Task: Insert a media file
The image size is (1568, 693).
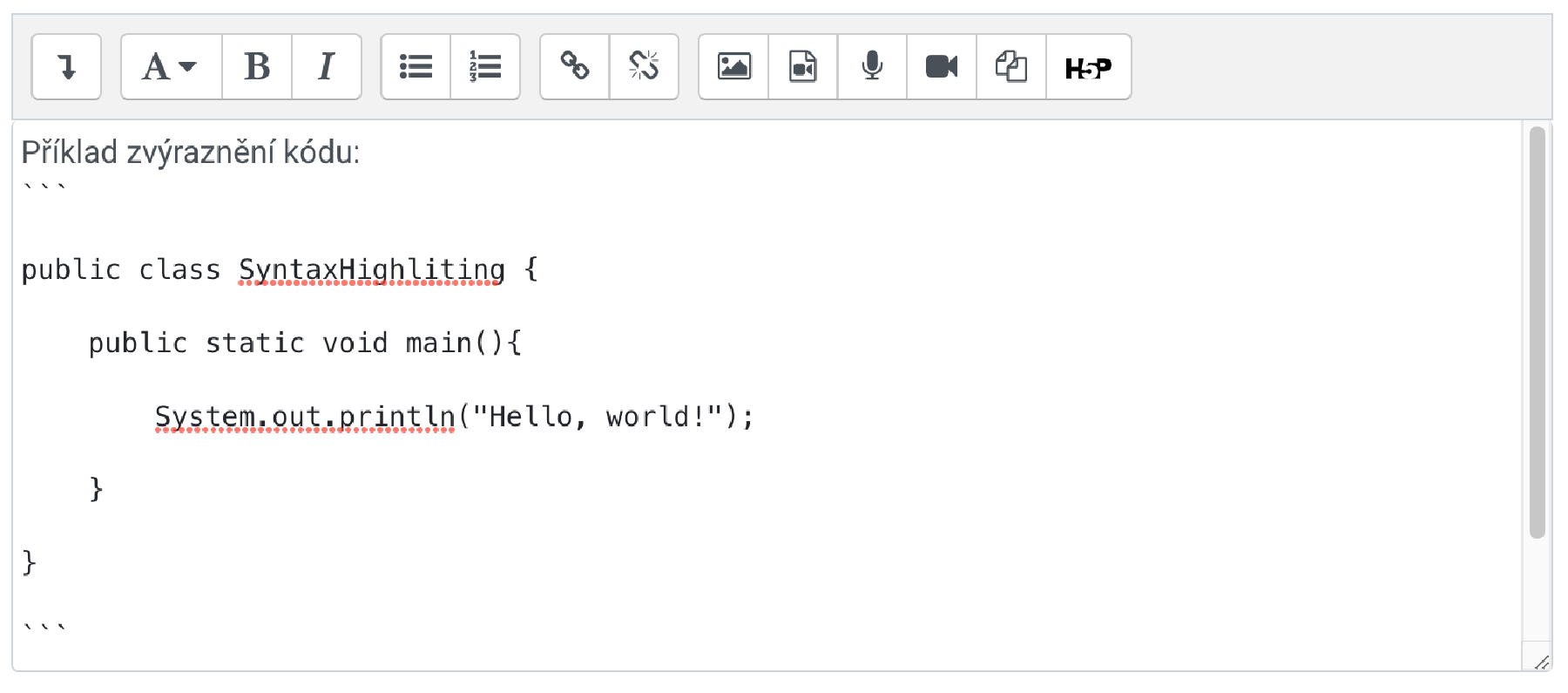Action: [803, 67]
